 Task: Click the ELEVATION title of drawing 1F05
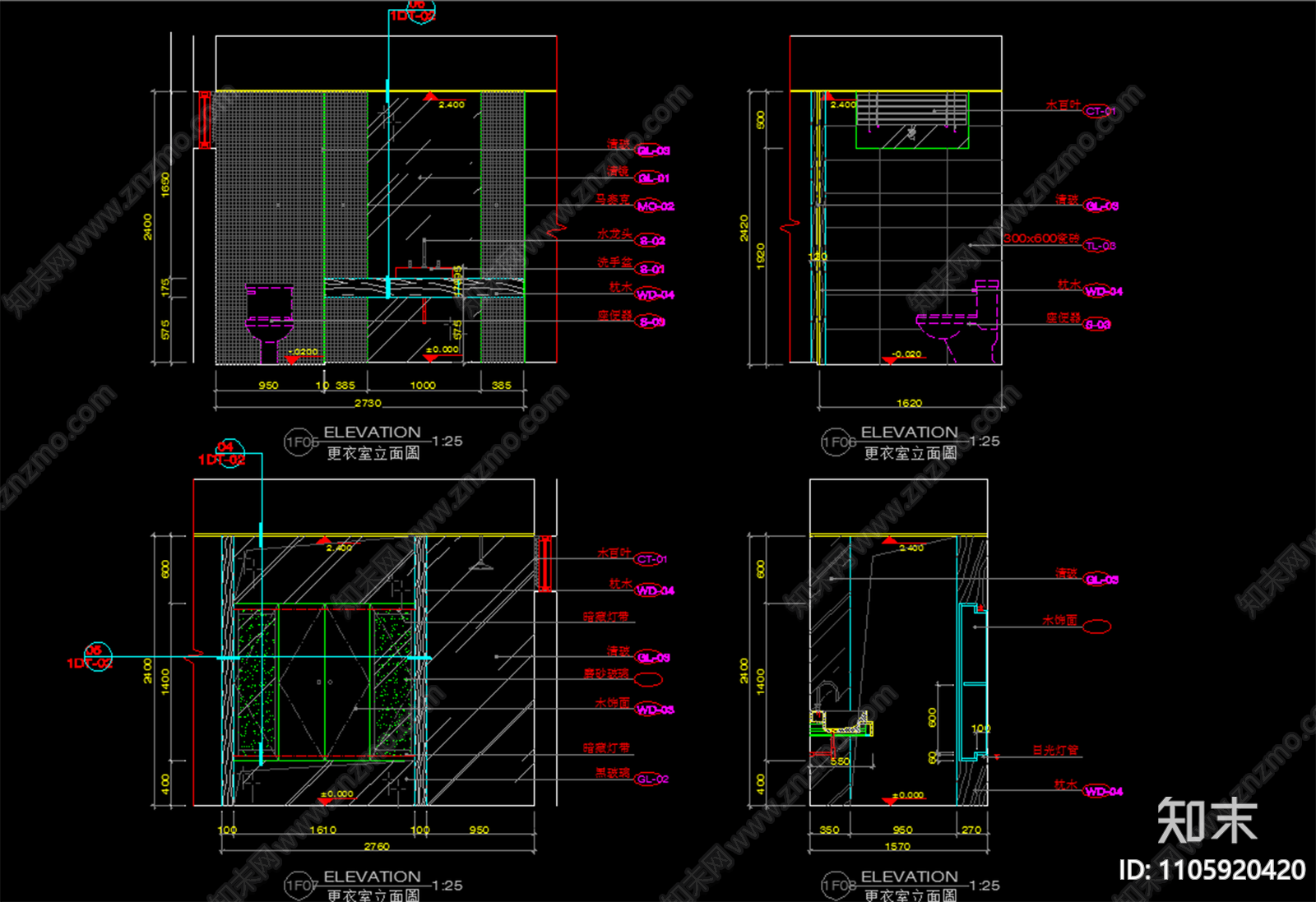372,432
